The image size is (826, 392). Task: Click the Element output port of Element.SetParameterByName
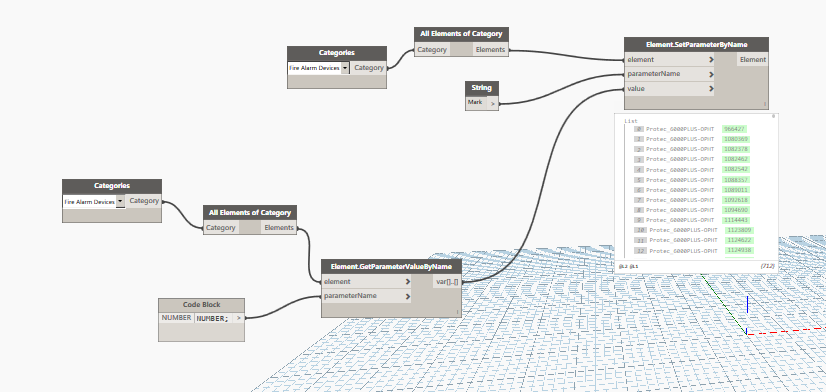point(753,60)
